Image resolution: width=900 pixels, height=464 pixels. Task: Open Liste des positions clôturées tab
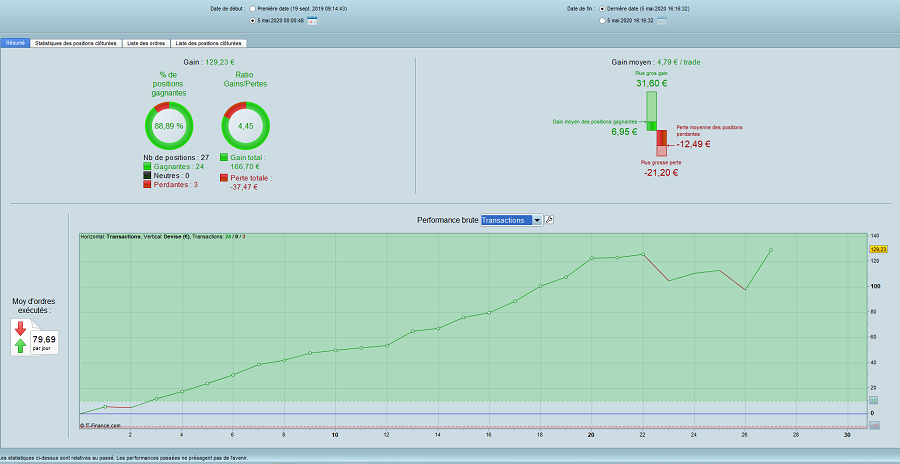point(209,43)
